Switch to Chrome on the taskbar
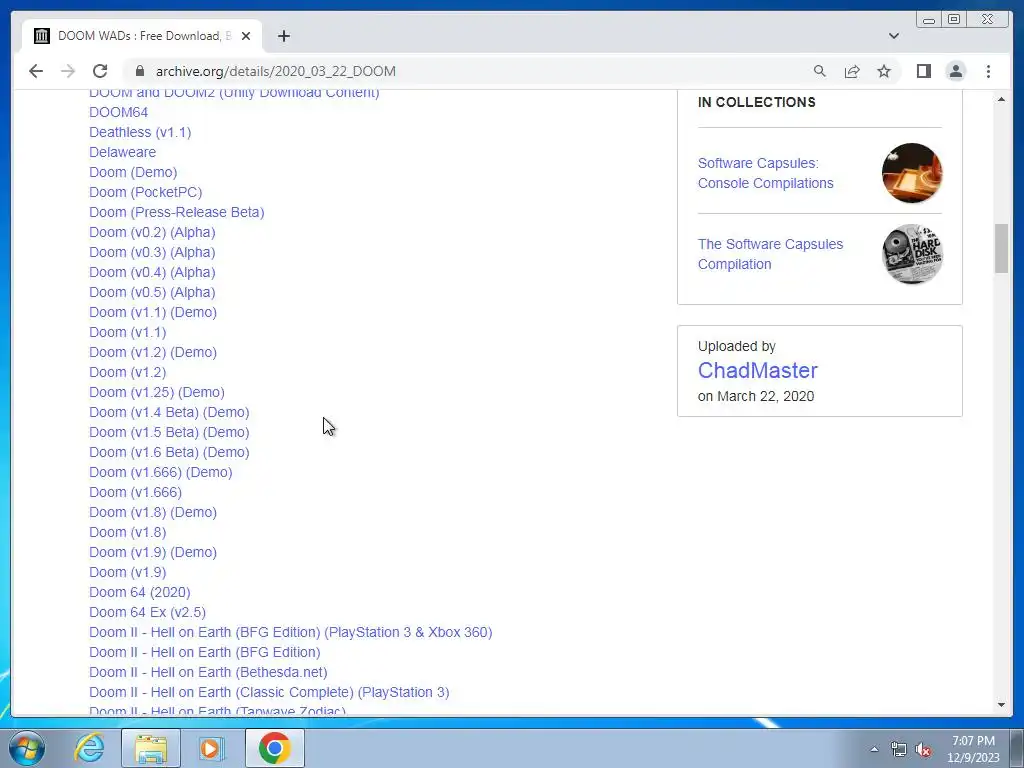This screenshot has height=768, width=1024. click(x=274, y=748)
